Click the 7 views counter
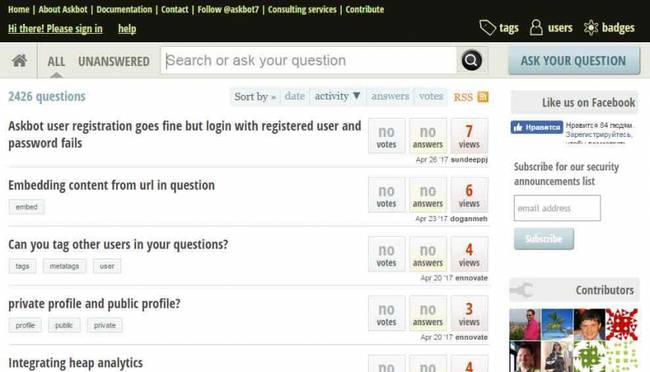The image size is (650, 372). click(x=469, y=136)
